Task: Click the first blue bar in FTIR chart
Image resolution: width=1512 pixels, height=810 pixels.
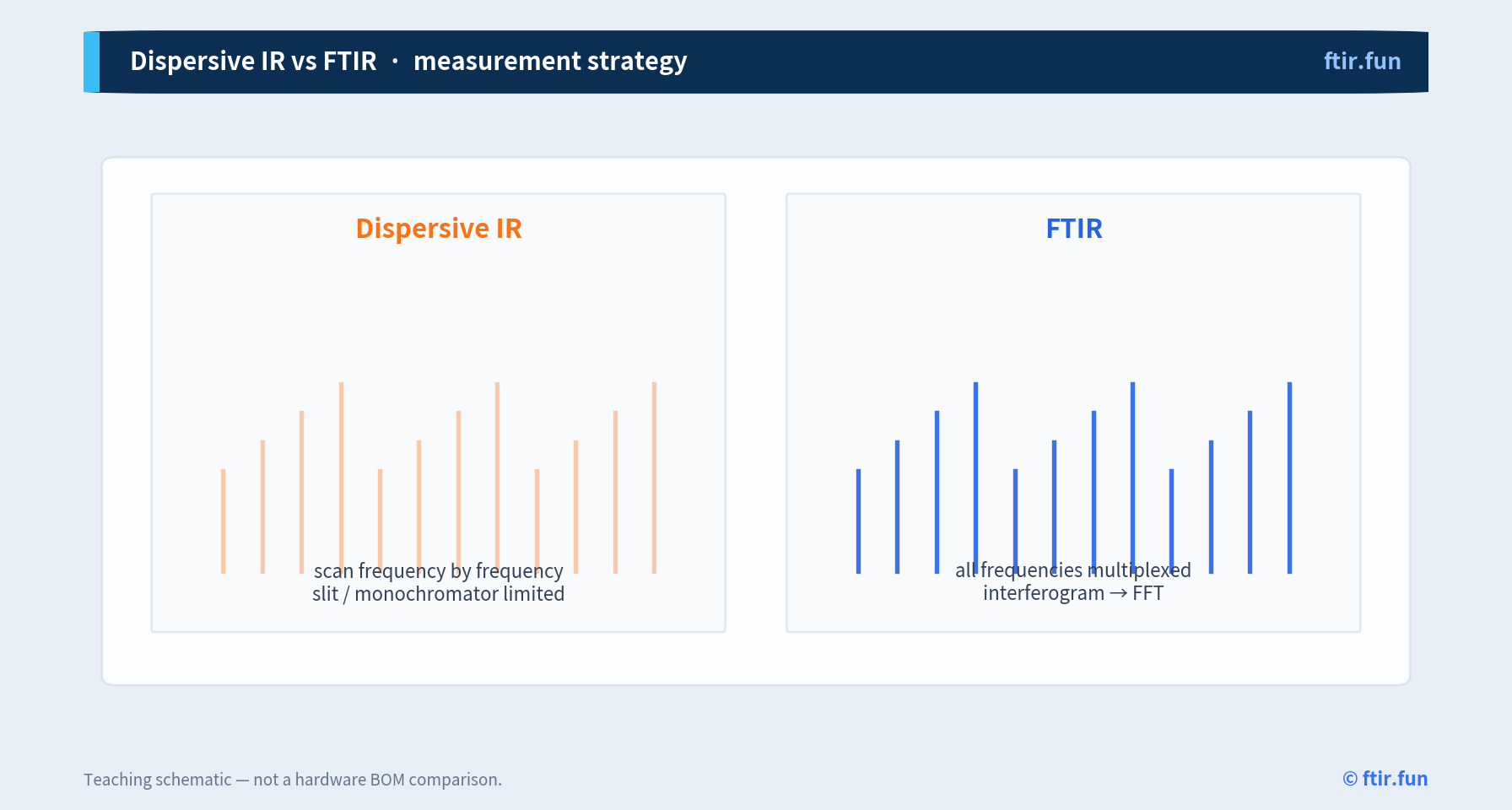Action: [858, 521]
